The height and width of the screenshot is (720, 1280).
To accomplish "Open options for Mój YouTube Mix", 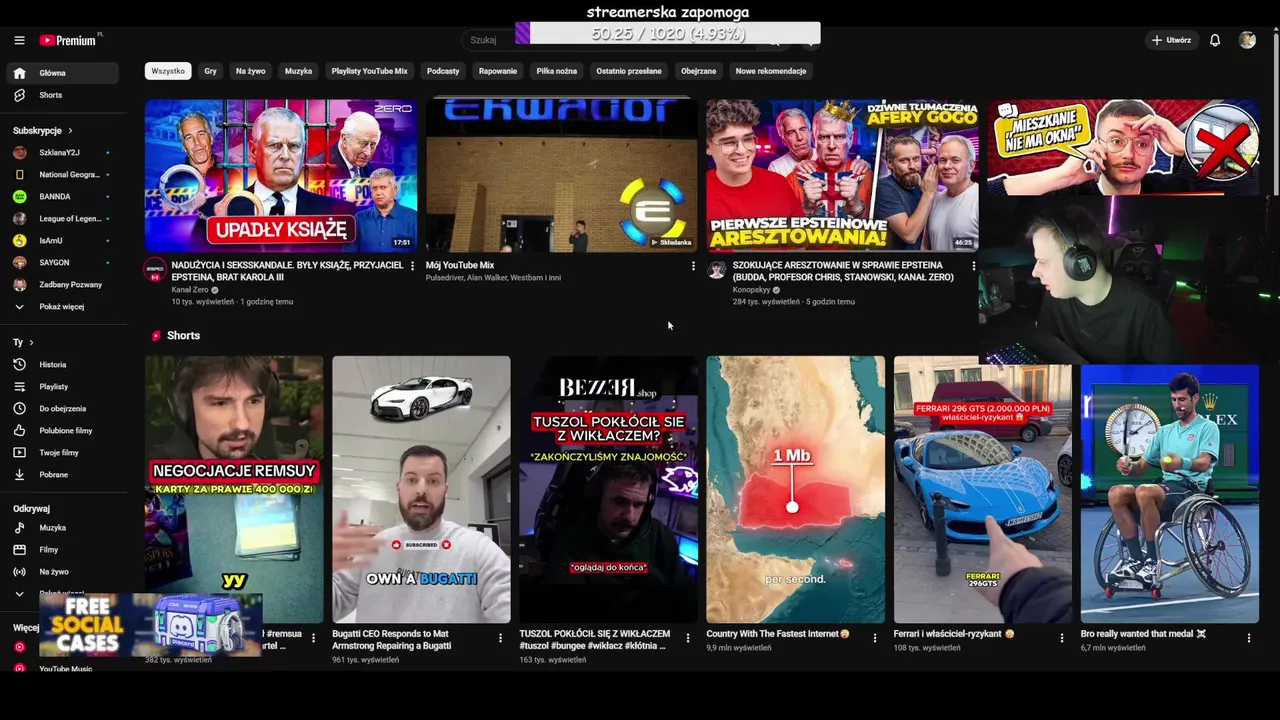I will point(693,266).
